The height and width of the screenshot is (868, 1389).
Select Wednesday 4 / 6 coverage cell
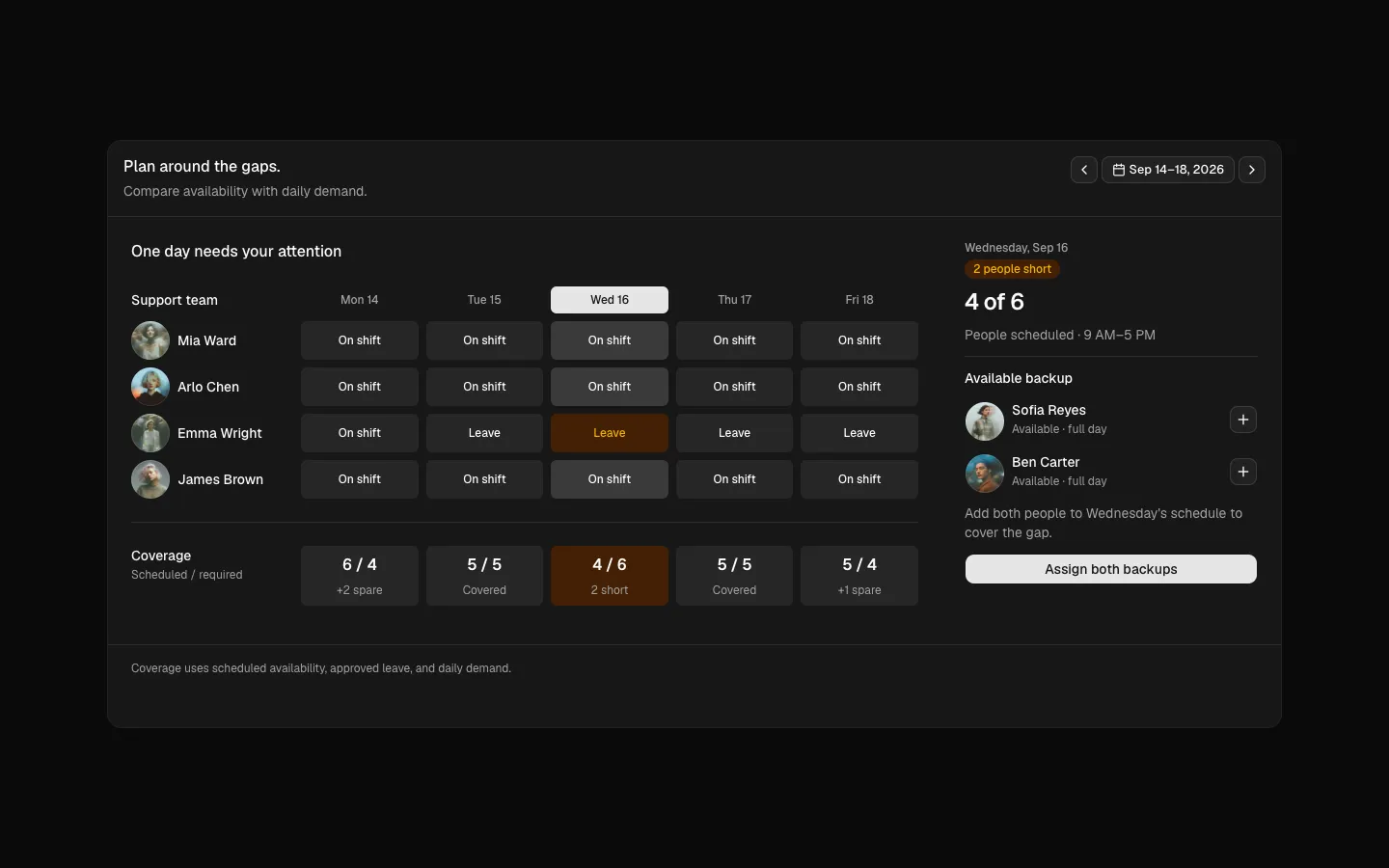pos(610,576)
